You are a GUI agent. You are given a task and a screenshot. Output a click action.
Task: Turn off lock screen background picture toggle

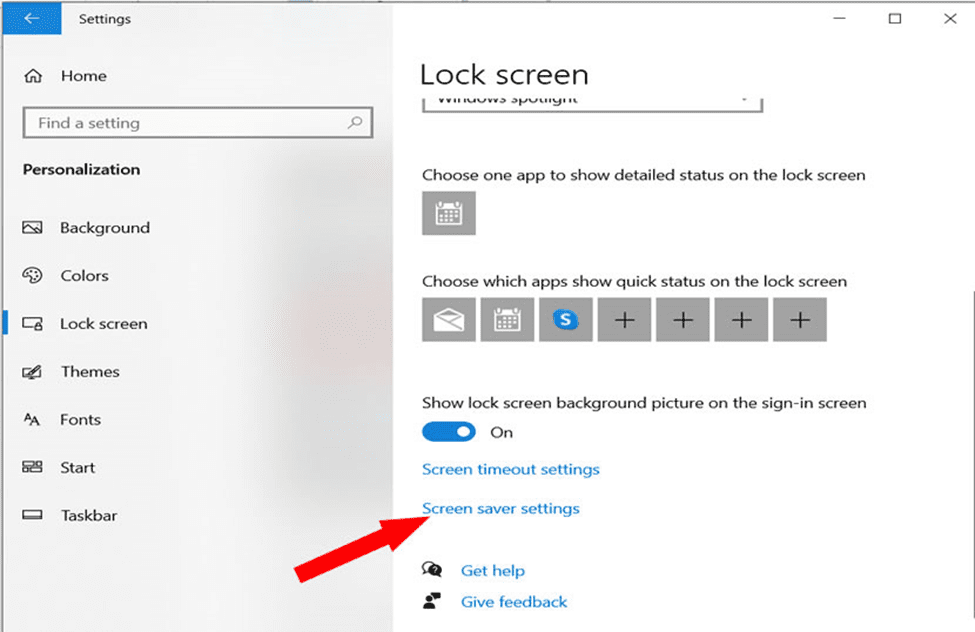point(448,432)
